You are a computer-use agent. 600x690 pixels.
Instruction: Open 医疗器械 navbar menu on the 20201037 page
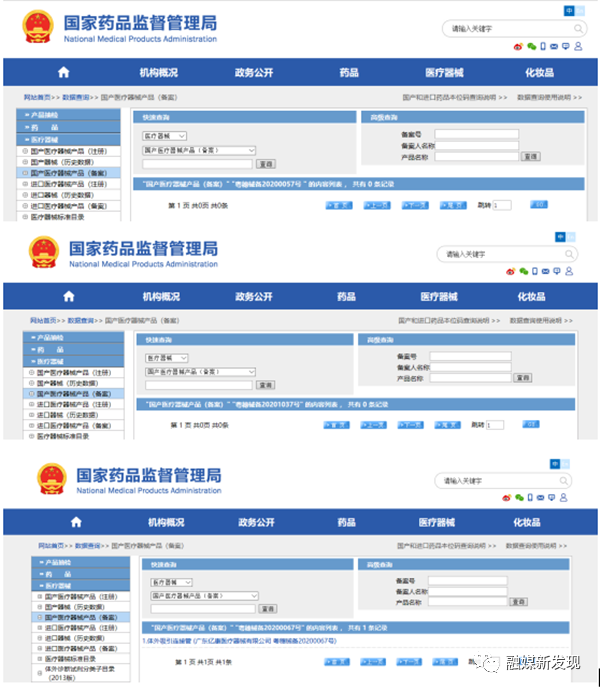[x=439, y=297]
